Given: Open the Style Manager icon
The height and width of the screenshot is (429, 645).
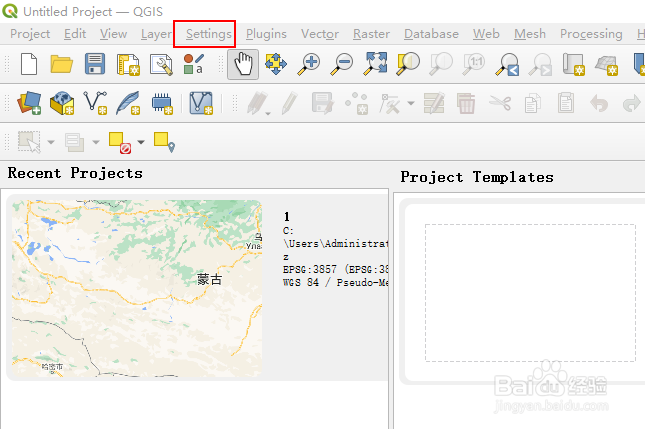Looking at the screenshot, I should pos(193,64).
